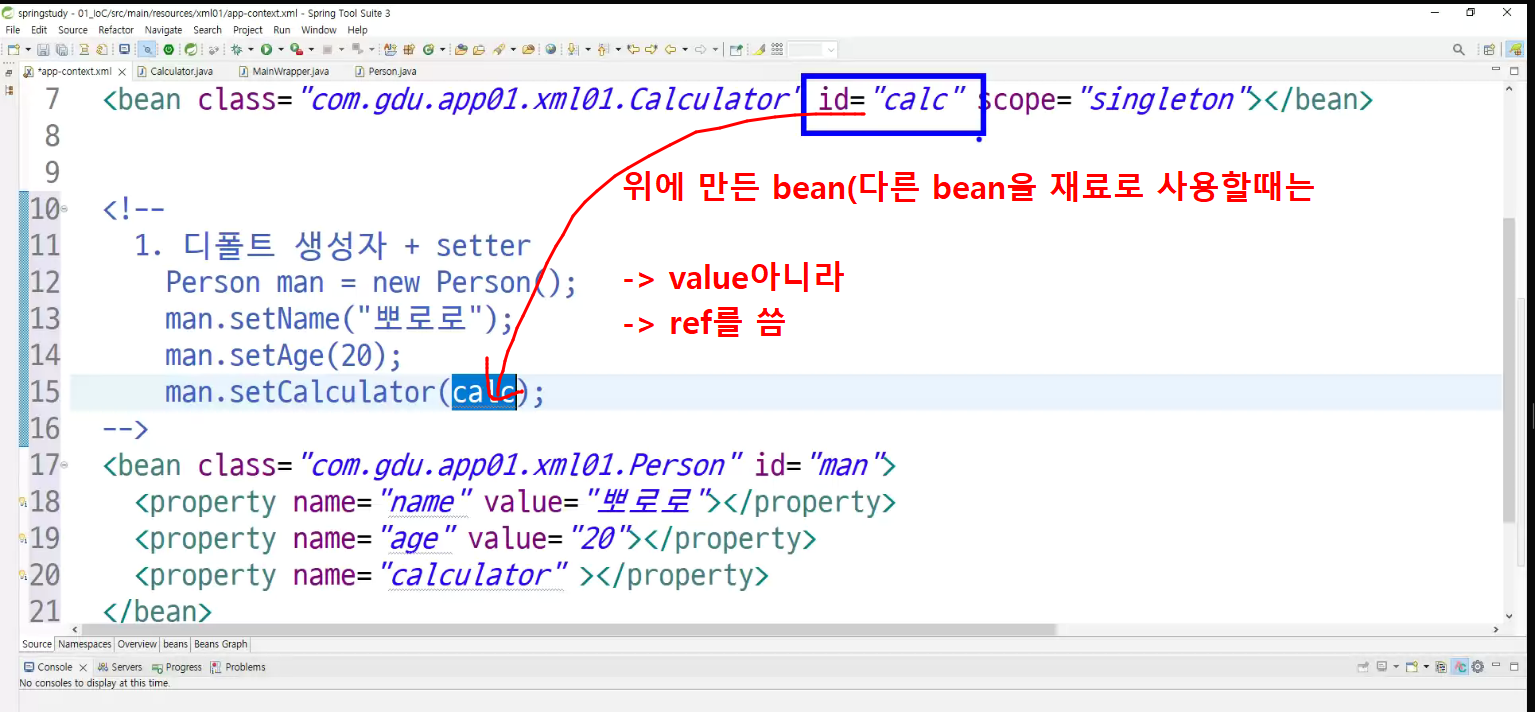The height and width of the screenshot is (712, 1535).
Task: Click the Last Edit Location icon
Action: click(x=633, y=49)
